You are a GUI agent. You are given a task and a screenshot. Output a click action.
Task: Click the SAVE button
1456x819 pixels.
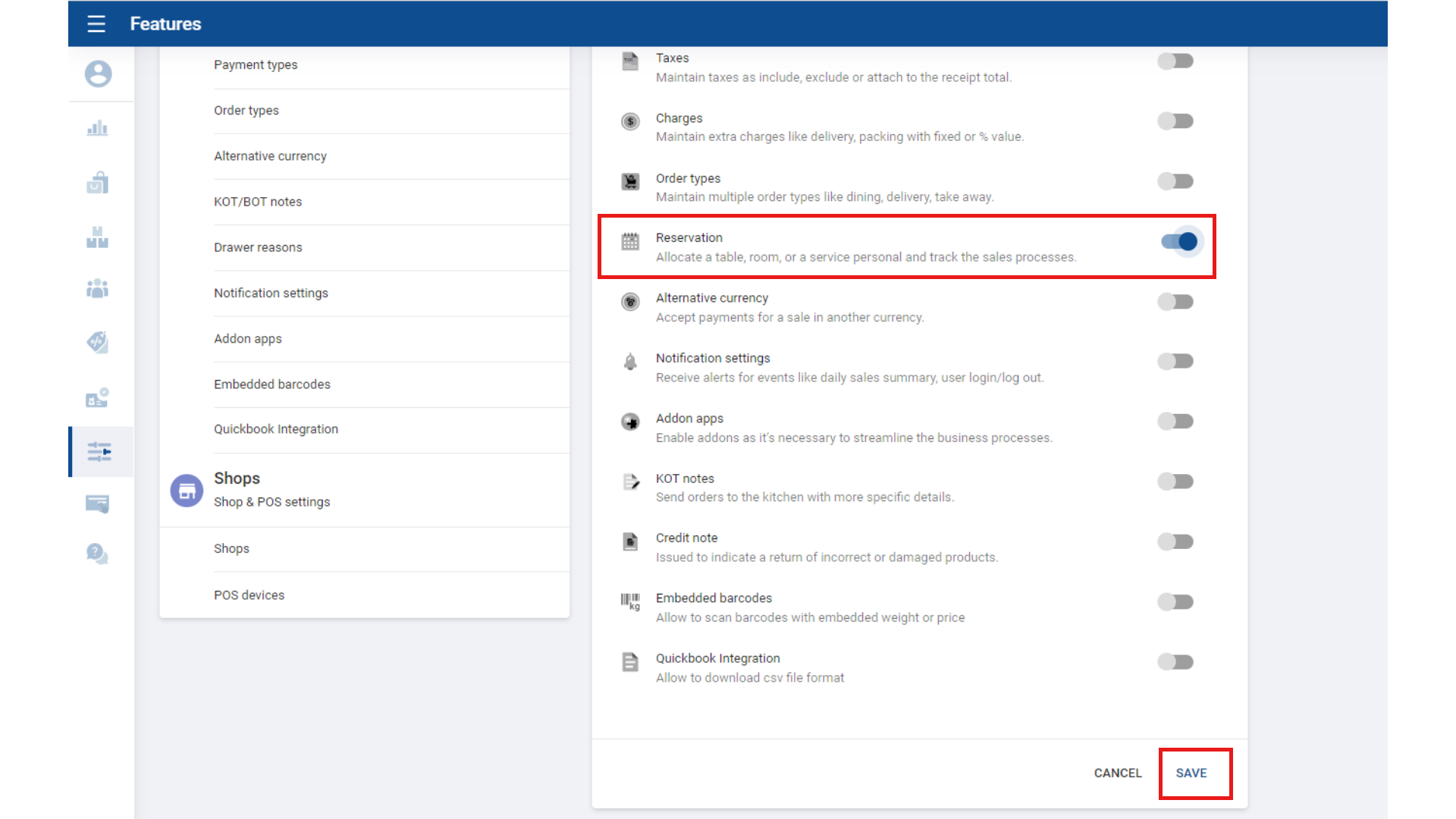coord(1191,773)
